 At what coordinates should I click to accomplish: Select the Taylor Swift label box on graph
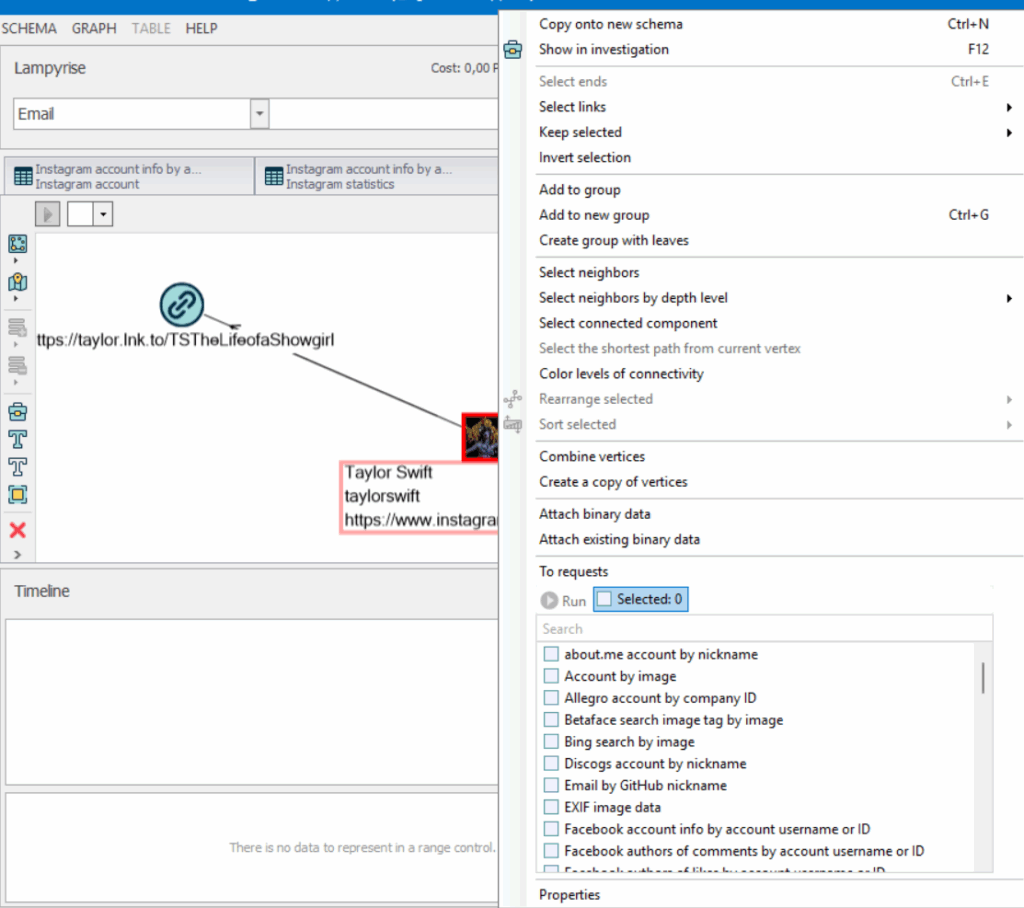(x=419, y=497)
